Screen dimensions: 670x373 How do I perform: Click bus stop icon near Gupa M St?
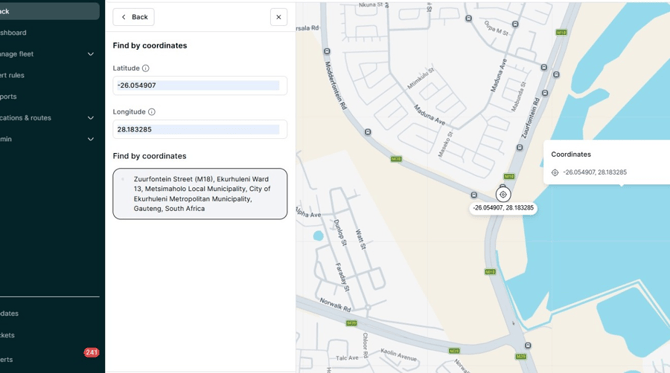point(515,24)
